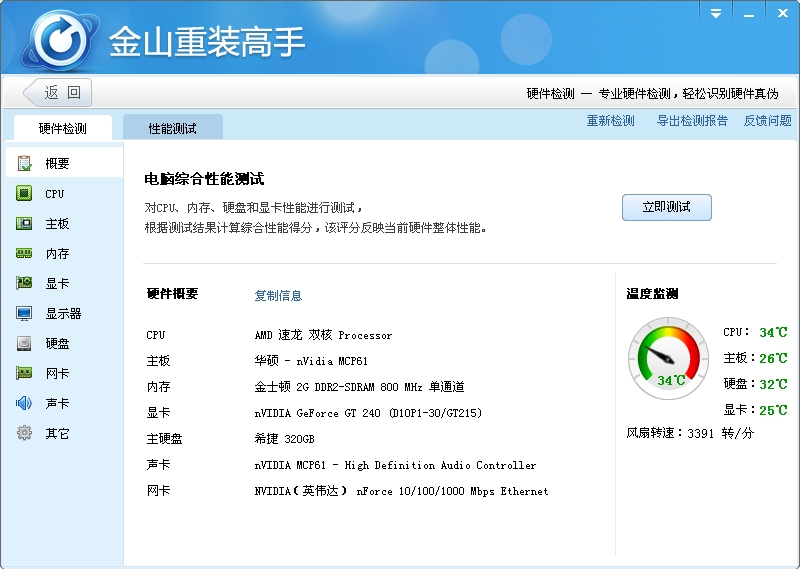Click the 重新检测 link

point(610,121)
